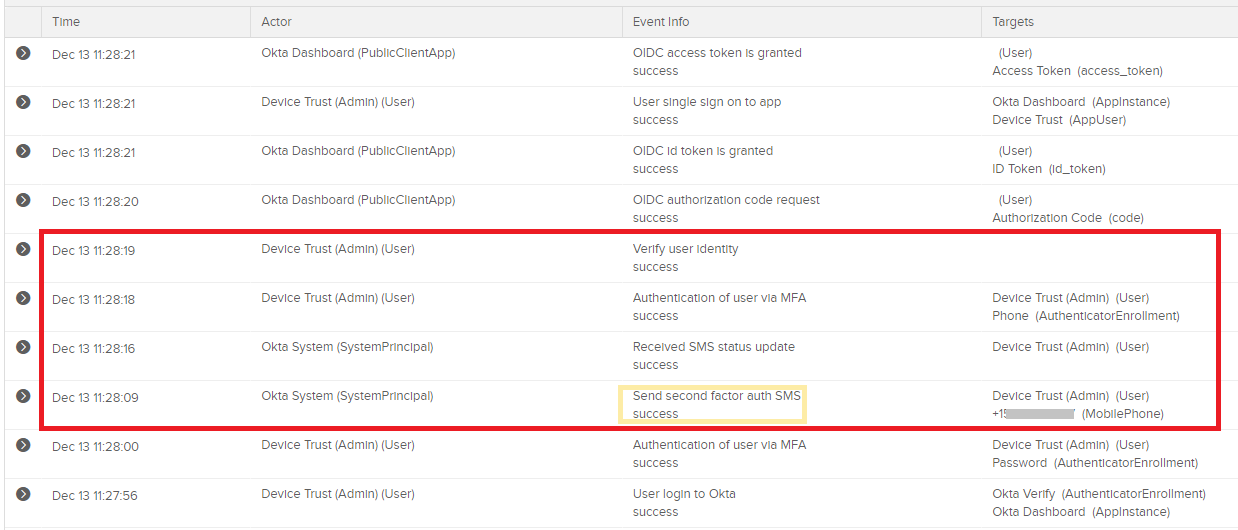This screenshot has width=1238, height=530.
Task: Click 'Okta Dashboard (AppInstance)' target in login row
Action: [1081, 512]
